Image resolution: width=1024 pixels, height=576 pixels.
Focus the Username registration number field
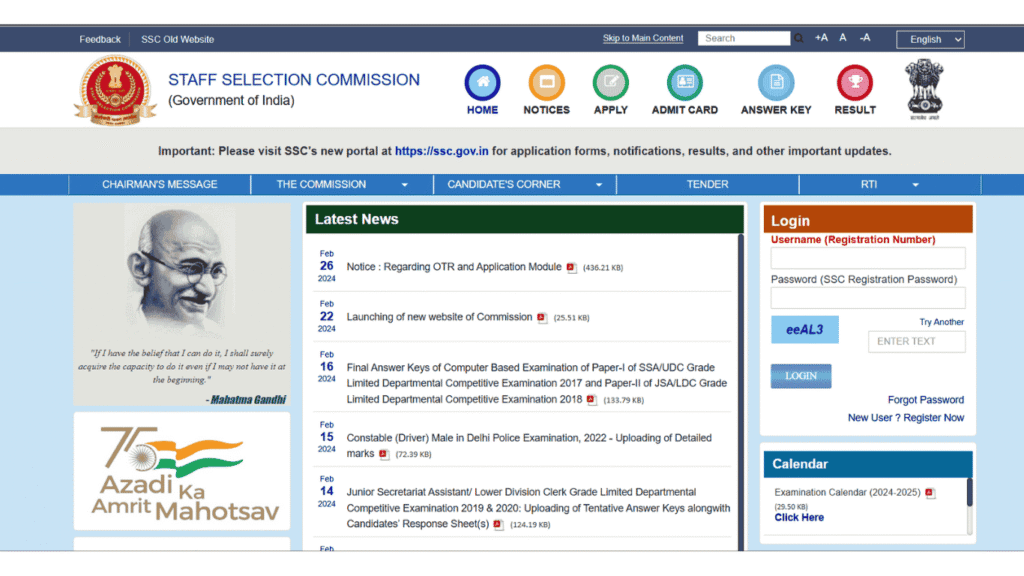pos(868,258)
